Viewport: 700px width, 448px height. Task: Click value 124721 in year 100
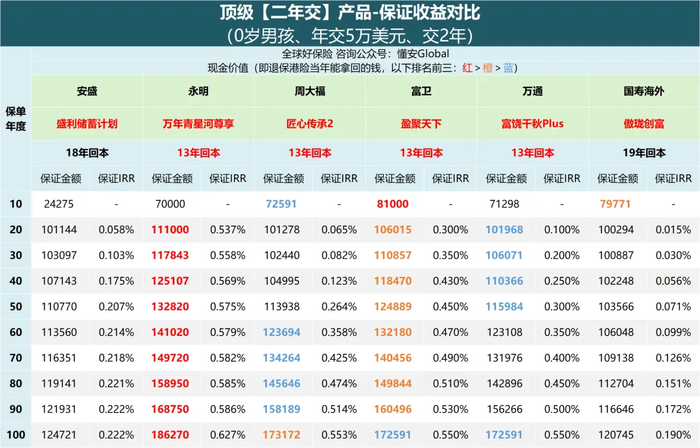click(59, 435)
